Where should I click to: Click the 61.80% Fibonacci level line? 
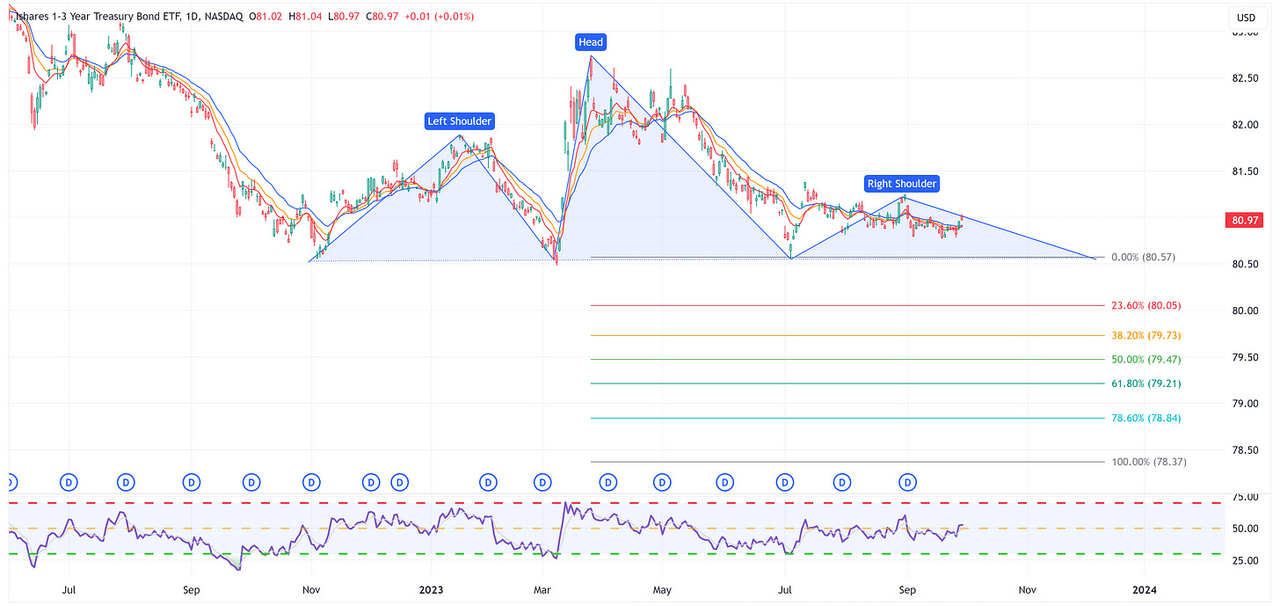(x=850, y=382)
